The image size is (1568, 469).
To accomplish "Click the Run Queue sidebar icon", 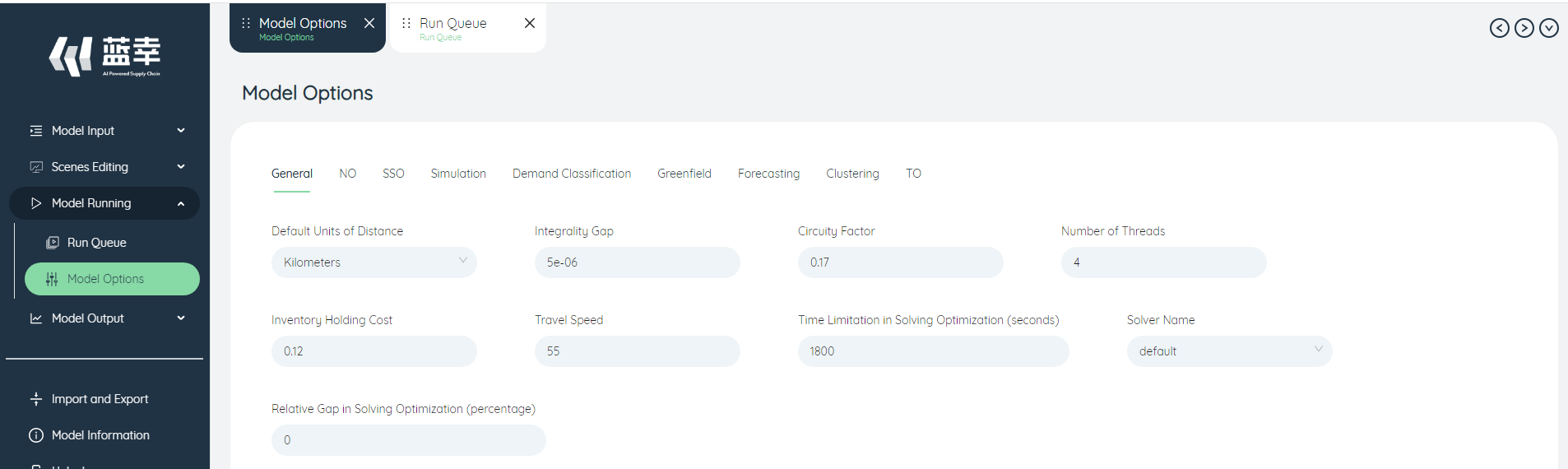I will click(53, 243).
